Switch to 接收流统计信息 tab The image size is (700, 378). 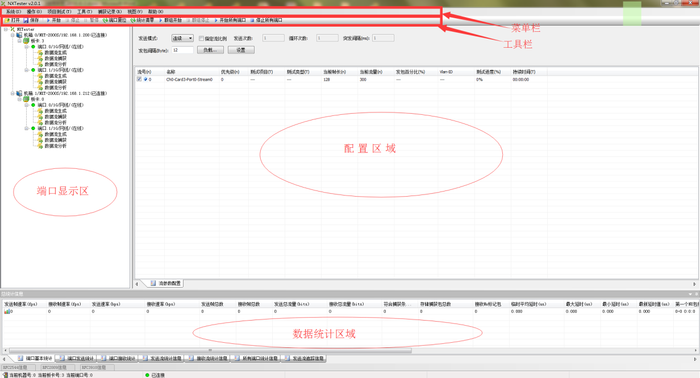pos(208,358)
